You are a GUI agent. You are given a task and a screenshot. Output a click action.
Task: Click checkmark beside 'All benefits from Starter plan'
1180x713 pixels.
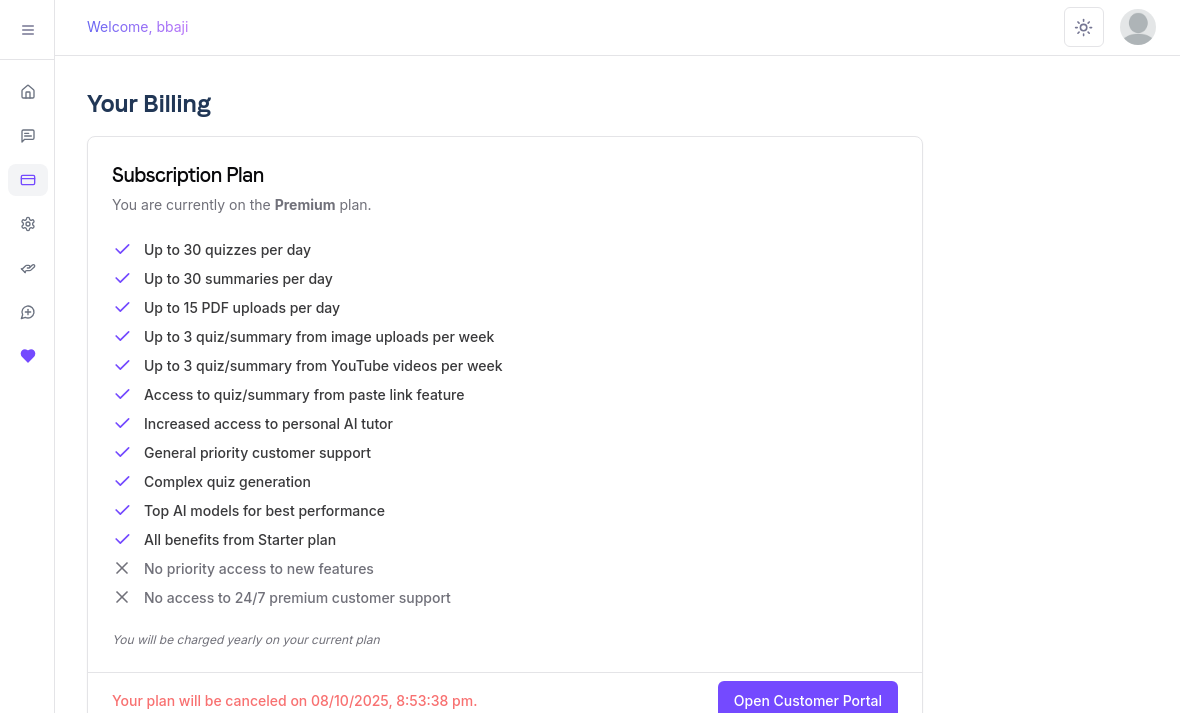click(122, 539)
